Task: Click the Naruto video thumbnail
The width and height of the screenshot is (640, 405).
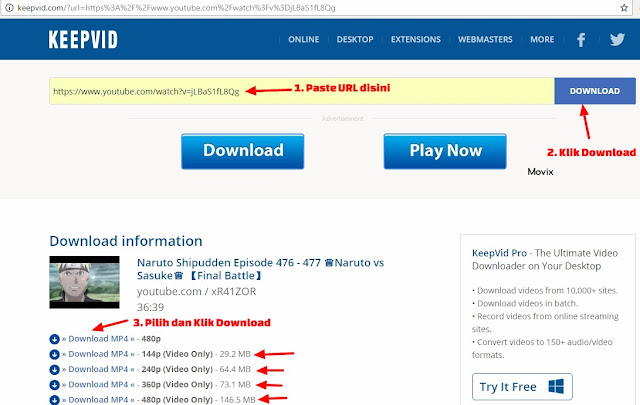Action: point(84,282)
